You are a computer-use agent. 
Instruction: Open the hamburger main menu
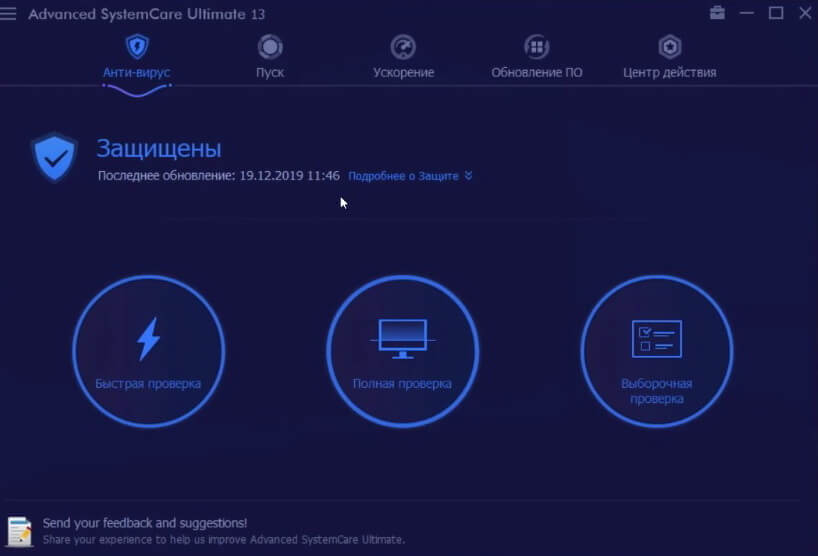[x=8, y=13]
